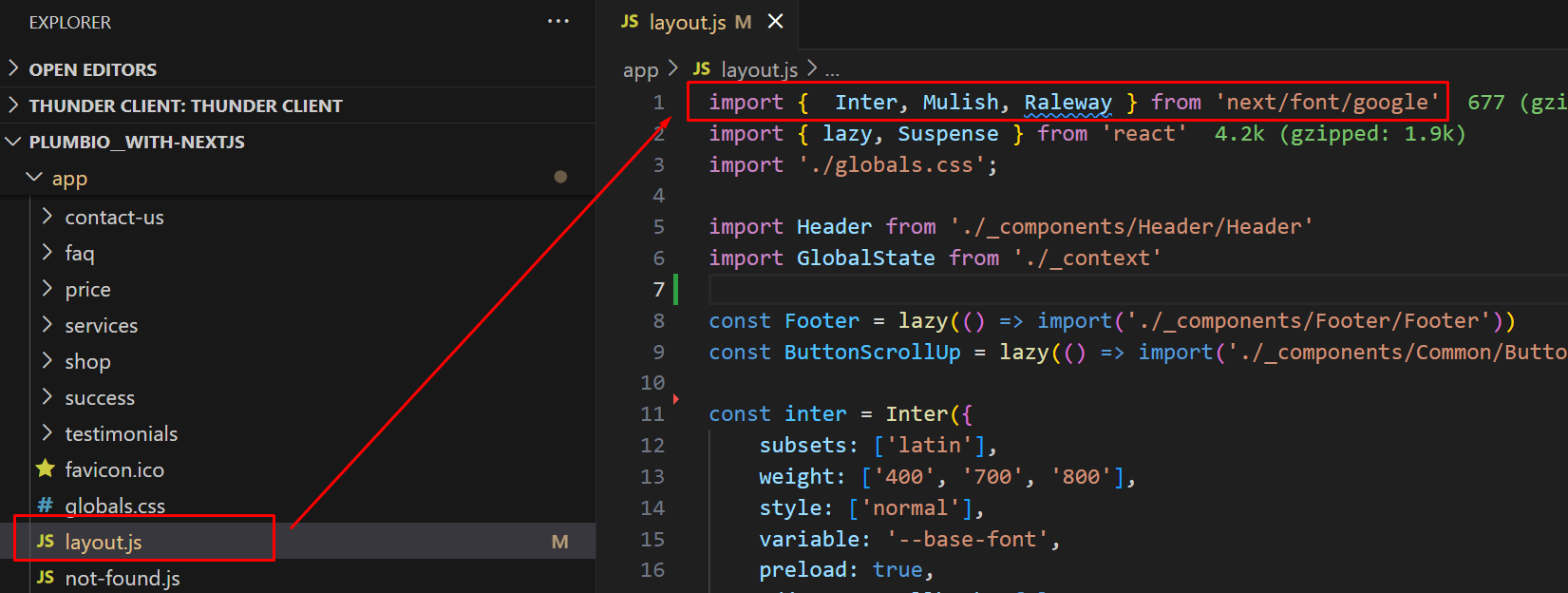
Task: Click the Suspense import on line 2
Action: [x=948, y=133]
